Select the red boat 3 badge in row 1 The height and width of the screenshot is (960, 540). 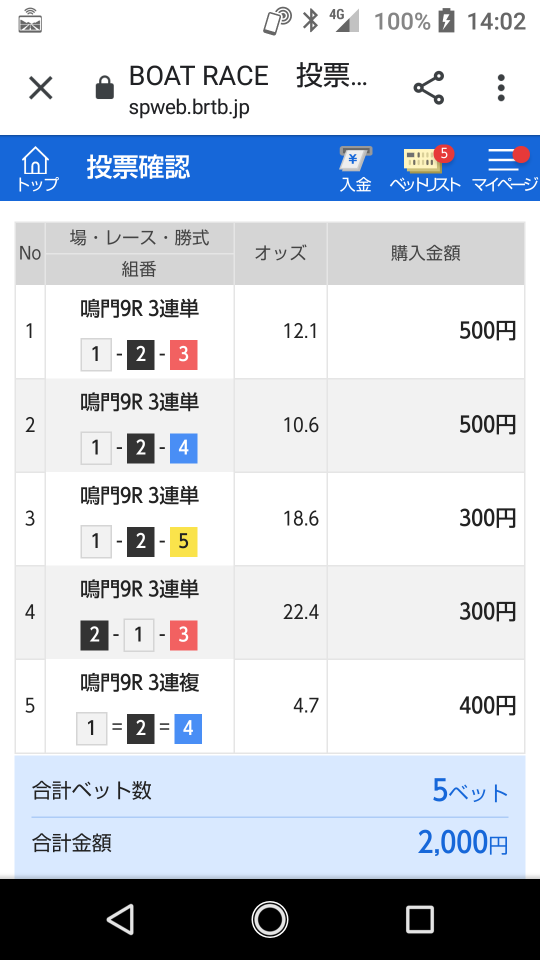click(x=184, y=355)
